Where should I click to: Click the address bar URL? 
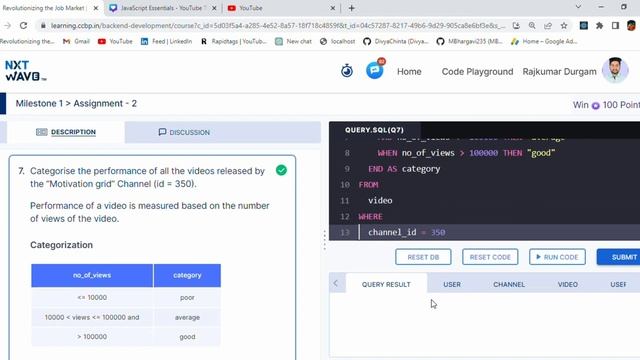278,25
